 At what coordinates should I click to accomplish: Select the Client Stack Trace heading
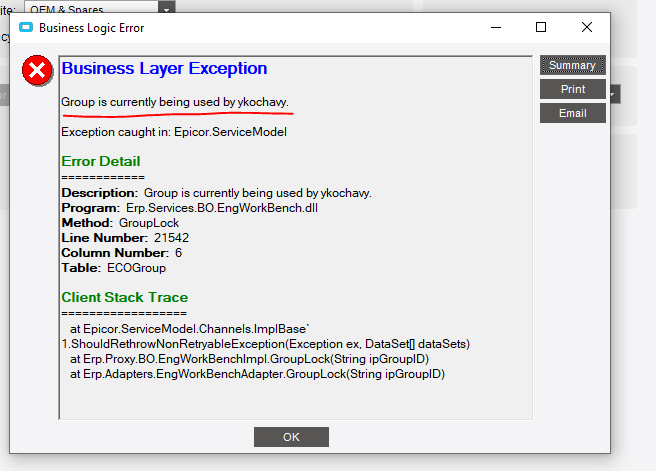coord(125,297)
